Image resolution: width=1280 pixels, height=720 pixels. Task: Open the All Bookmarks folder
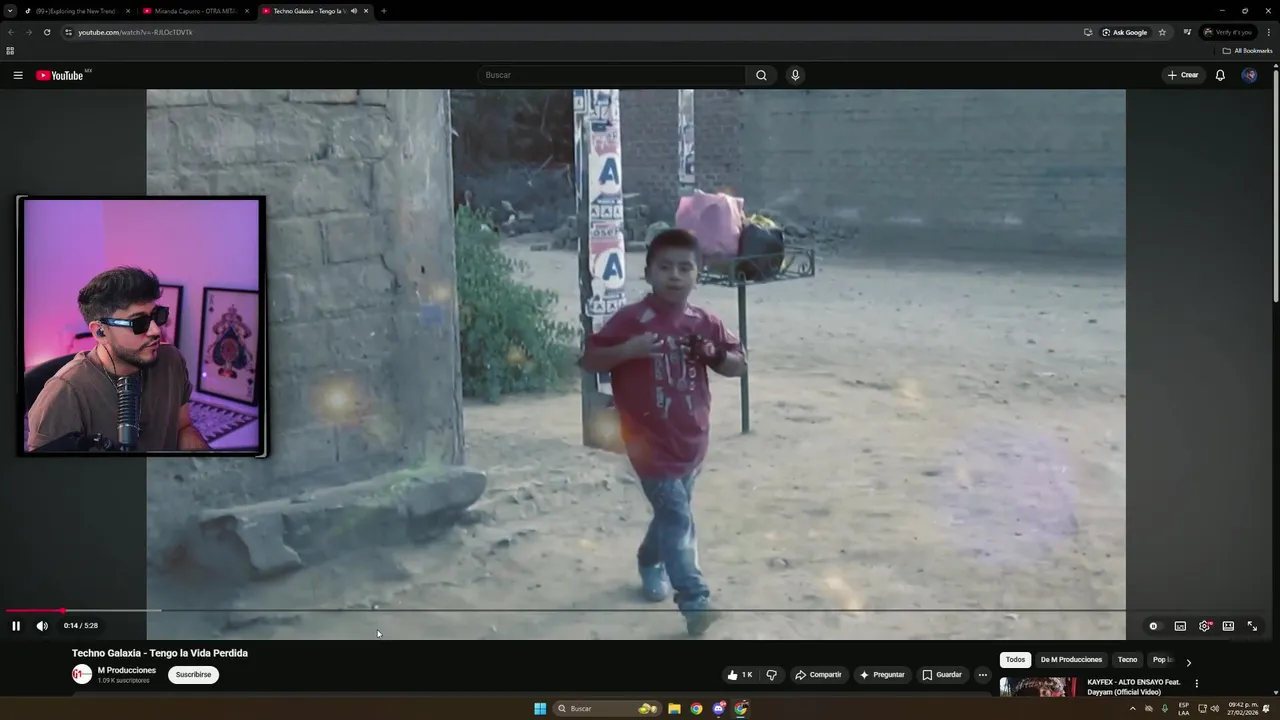click(x=1247, y=51)
